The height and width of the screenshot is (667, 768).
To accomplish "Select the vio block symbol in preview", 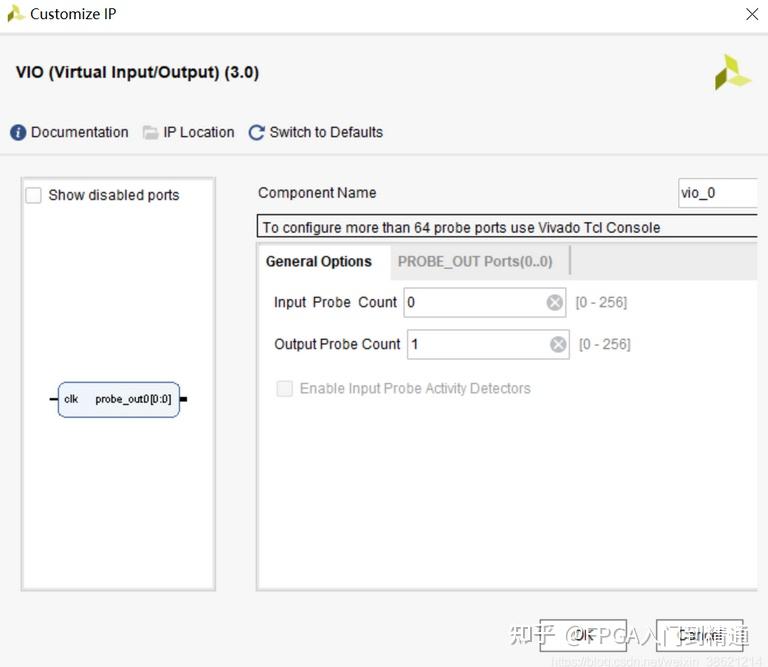I will [x=119, y=399].
